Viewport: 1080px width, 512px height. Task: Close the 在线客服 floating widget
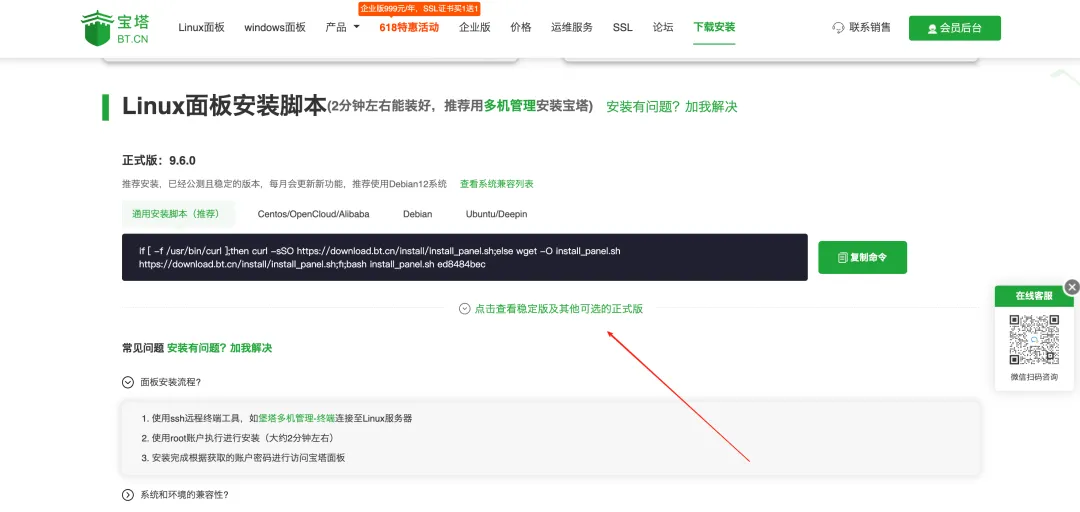[x=1072, y=287]
